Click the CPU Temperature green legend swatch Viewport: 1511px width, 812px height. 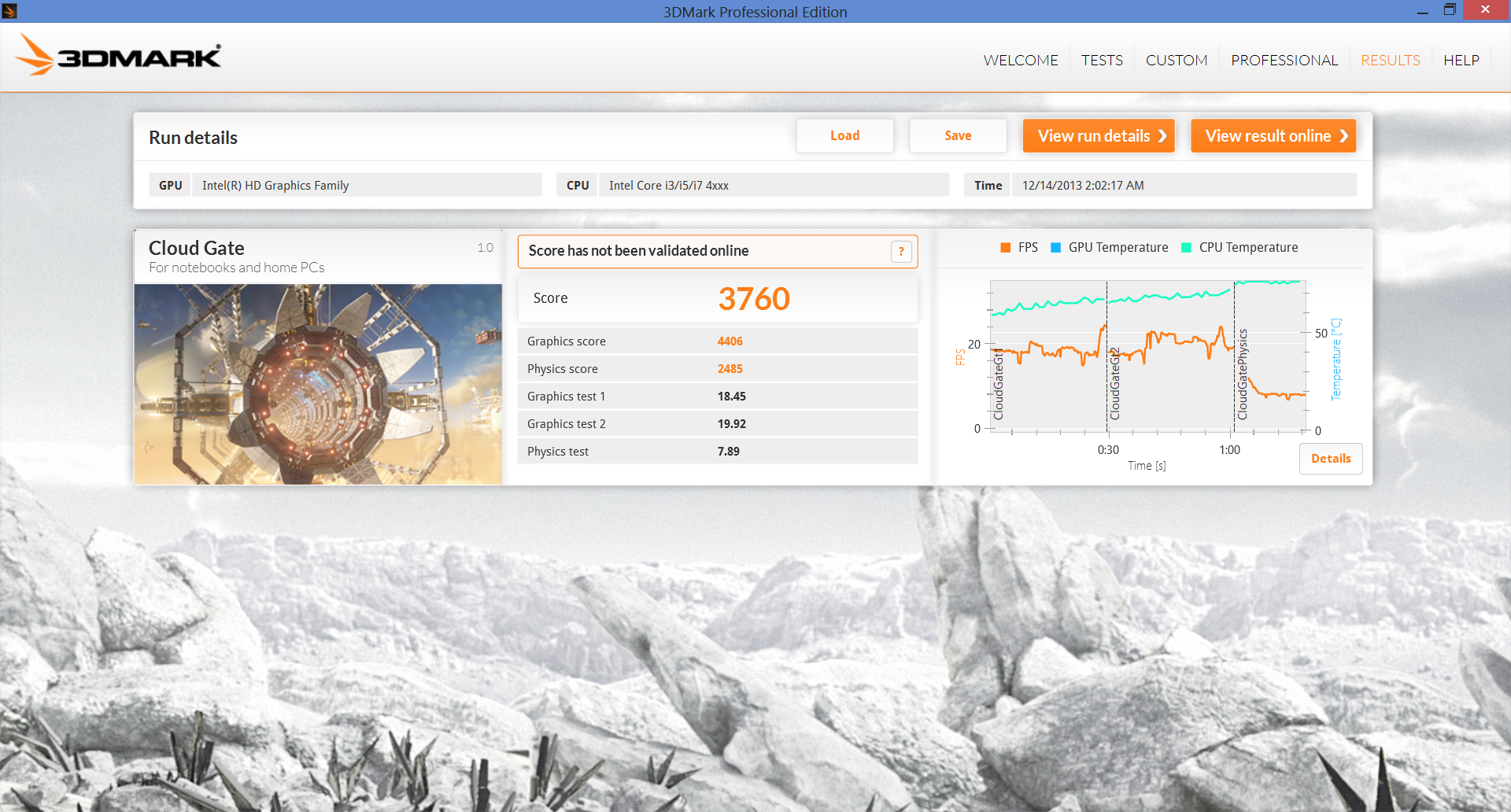1186,247
